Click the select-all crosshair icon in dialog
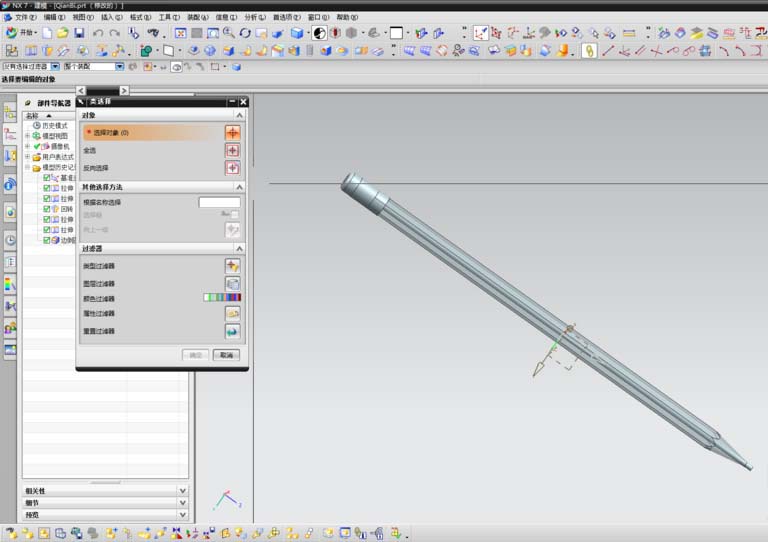The height and width of the screenshot is (542, 768). point(232,150)
